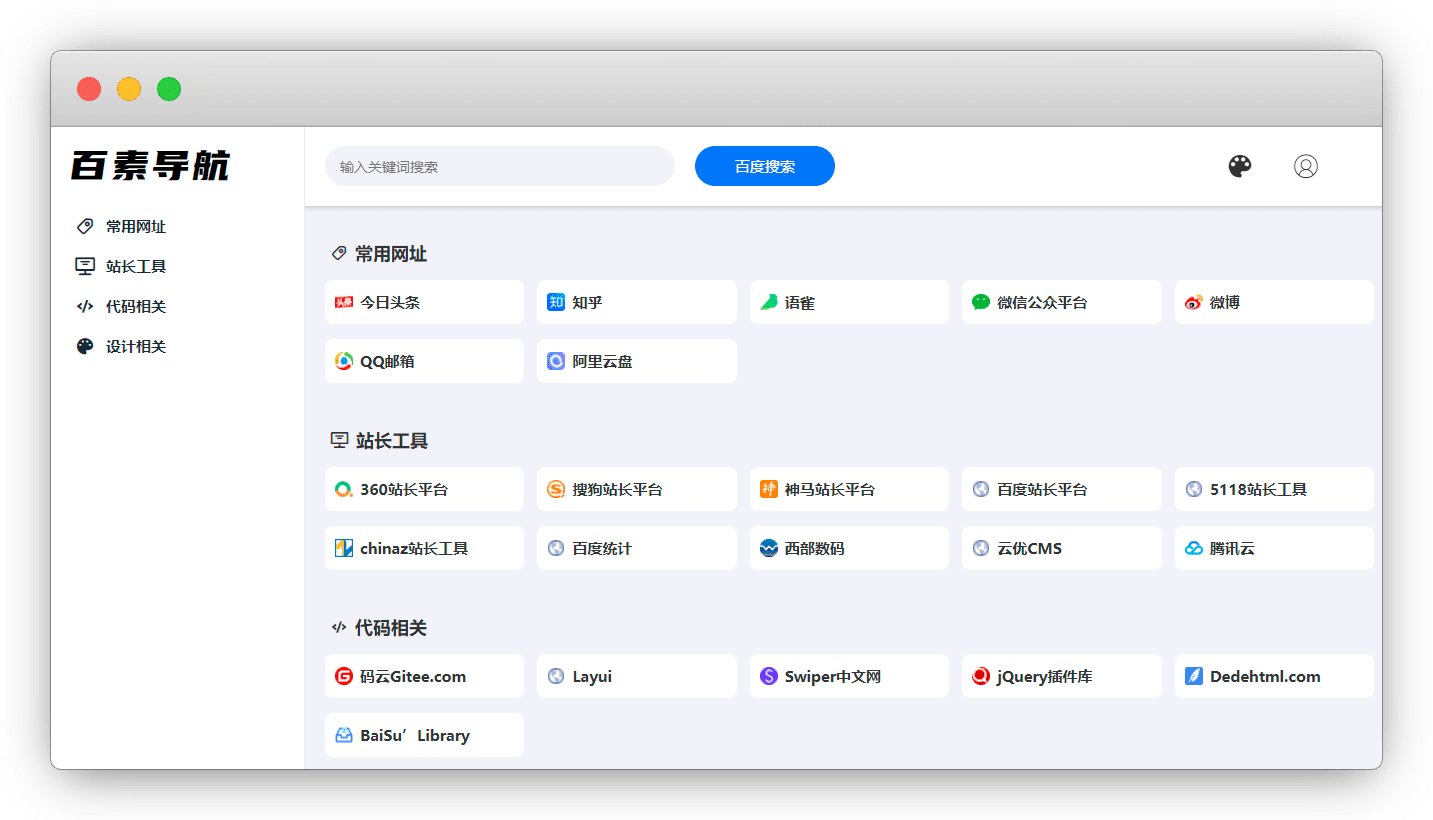Select 常用网址 in the sidebar

coord(135,227)
